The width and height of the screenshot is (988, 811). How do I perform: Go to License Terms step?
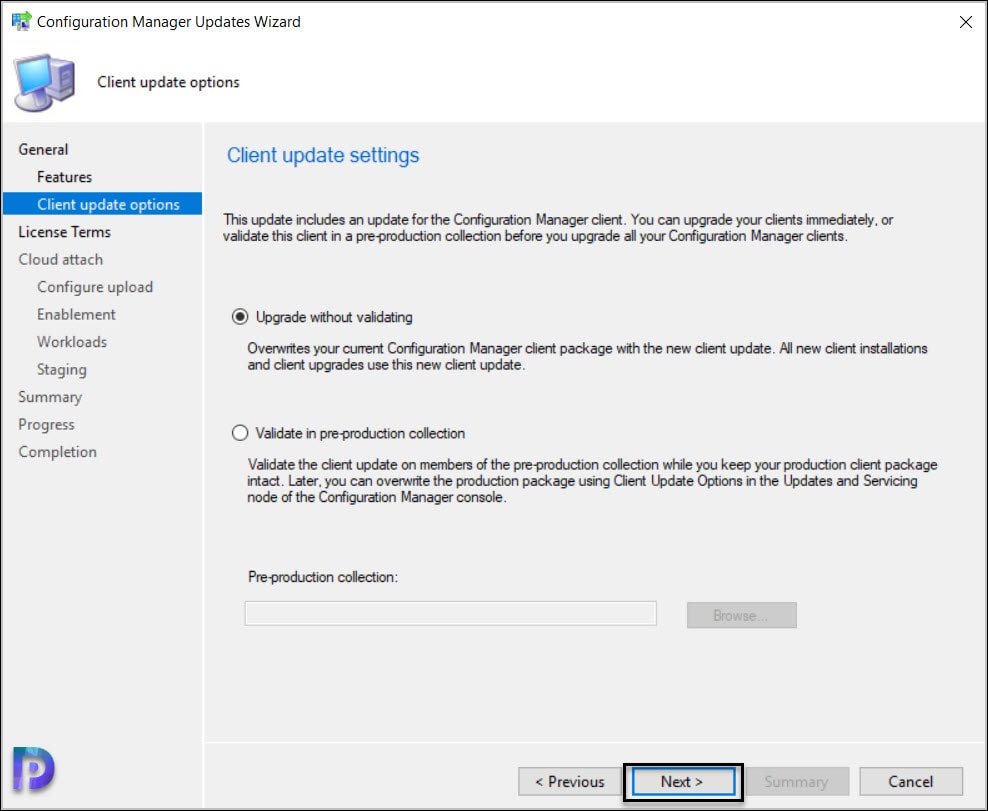click(64, 232)
